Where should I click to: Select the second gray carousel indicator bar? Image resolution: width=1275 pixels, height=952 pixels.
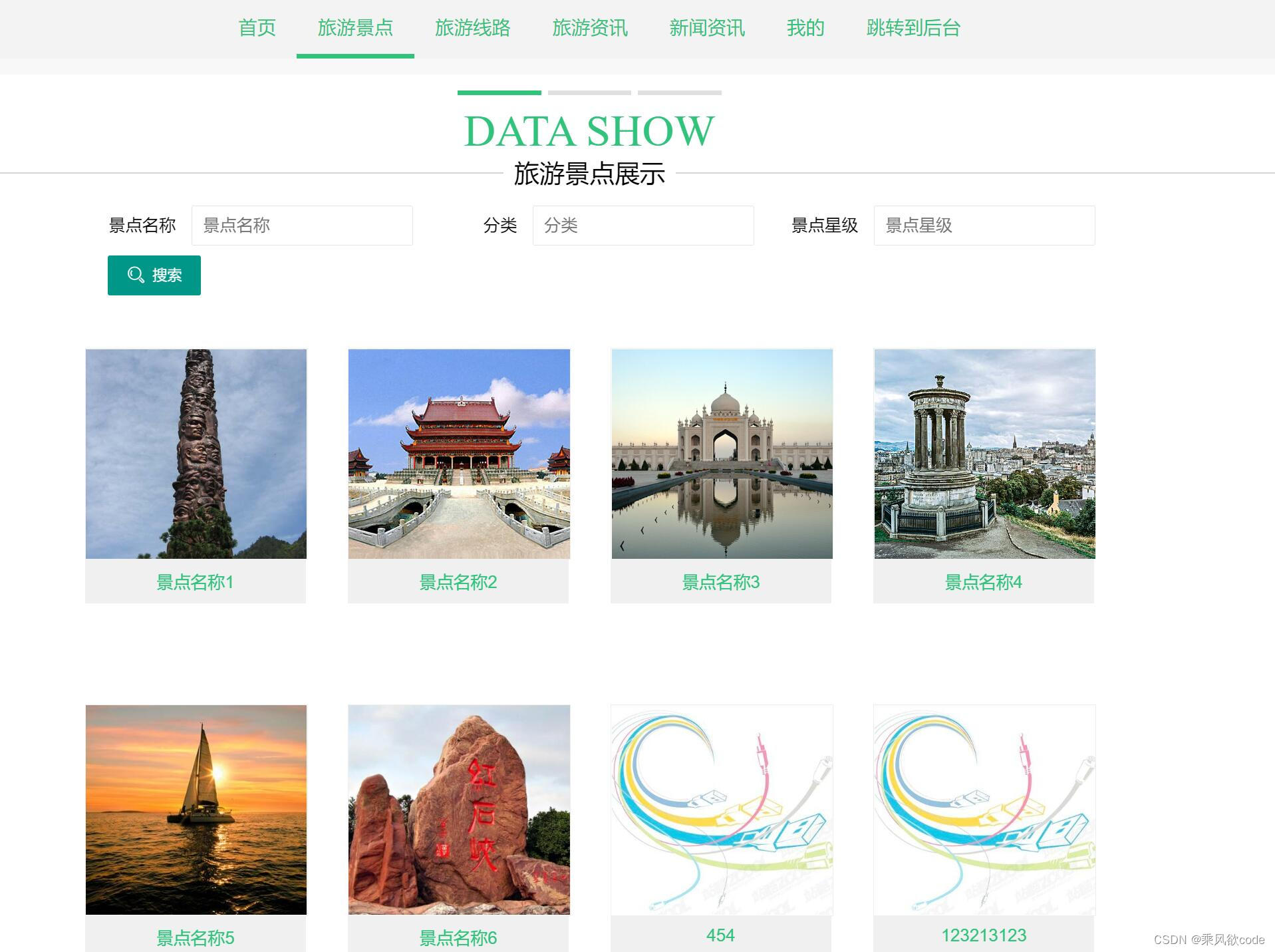pyautogui.click(x=589, y=92)
